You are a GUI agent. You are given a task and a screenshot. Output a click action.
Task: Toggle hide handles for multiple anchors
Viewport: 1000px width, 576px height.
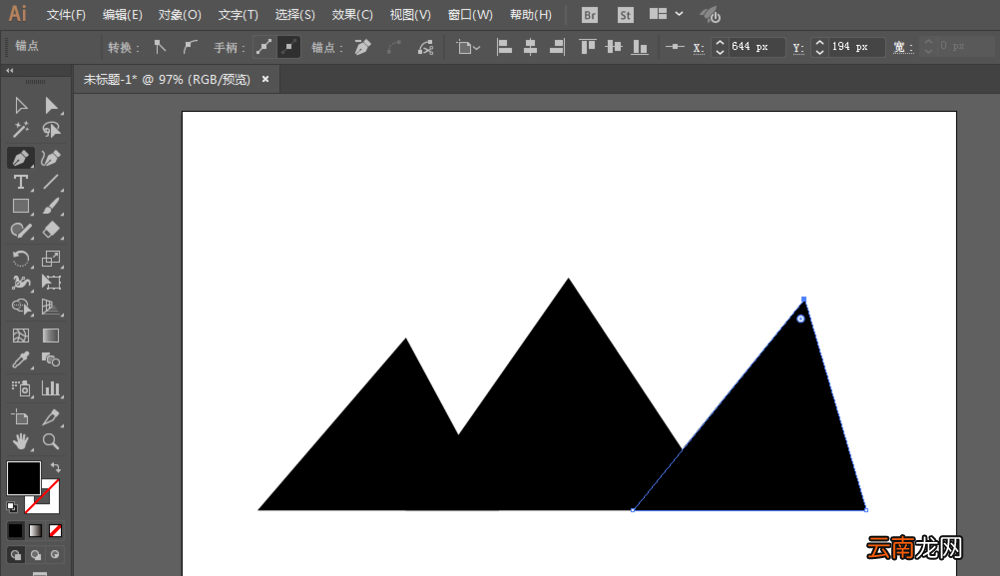[x=289, y=47]
